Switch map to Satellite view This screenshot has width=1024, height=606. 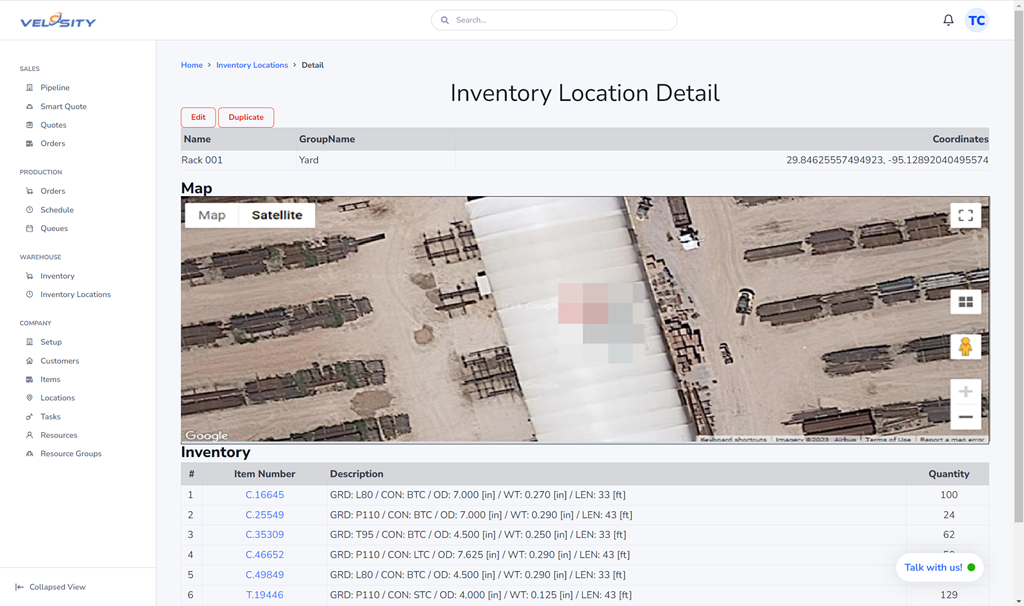pos(277,215)
